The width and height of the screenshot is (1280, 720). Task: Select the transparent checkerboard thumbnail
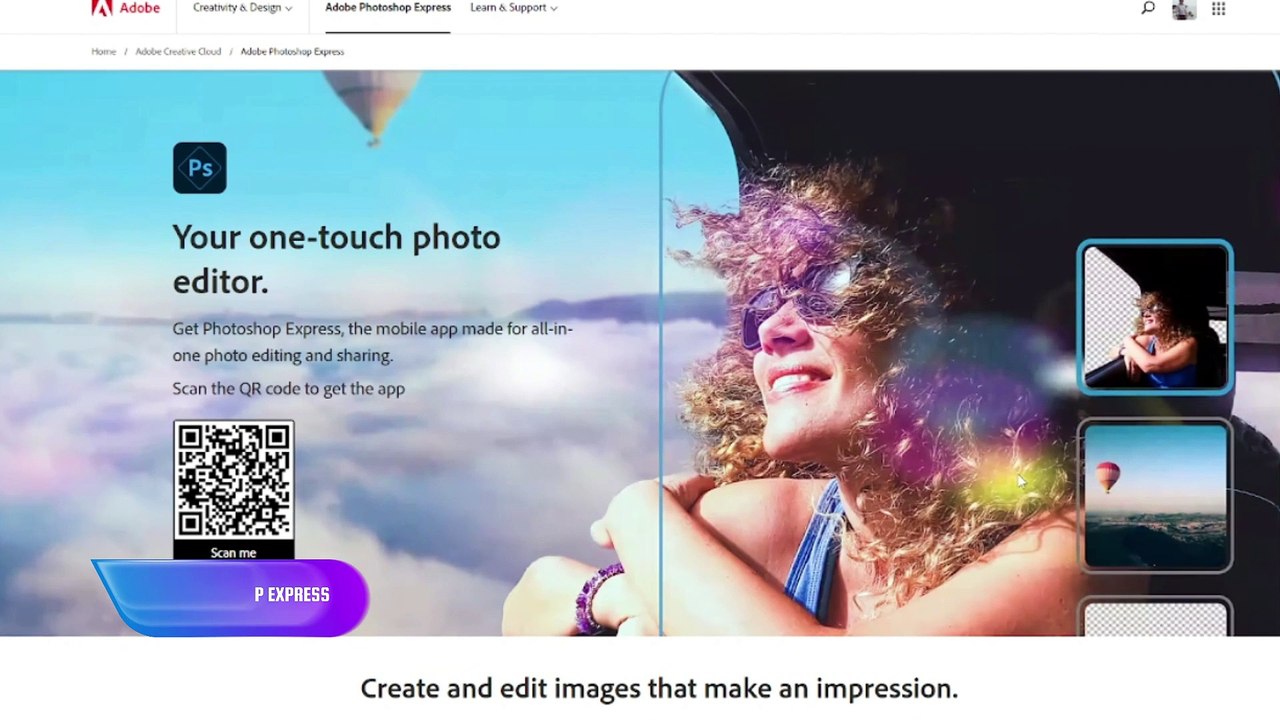click(1155, 617)
